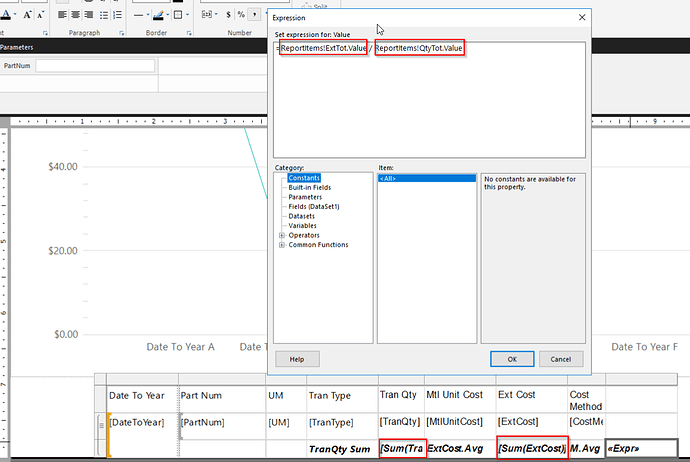Center align text in Paragraph group

pos(75,15)
